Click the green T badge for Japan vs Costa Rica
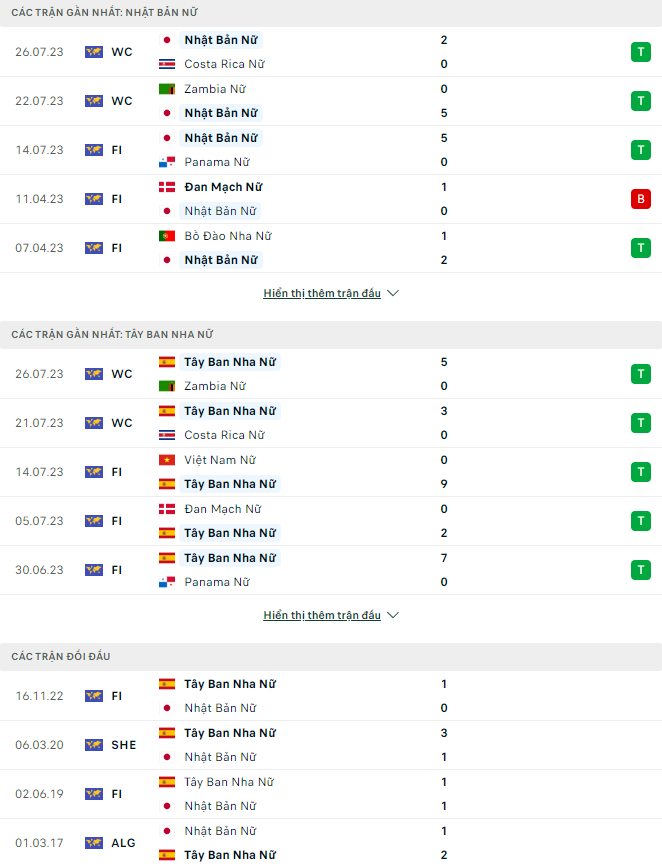Viewport: 662px width, 867px height. point(640,52)
